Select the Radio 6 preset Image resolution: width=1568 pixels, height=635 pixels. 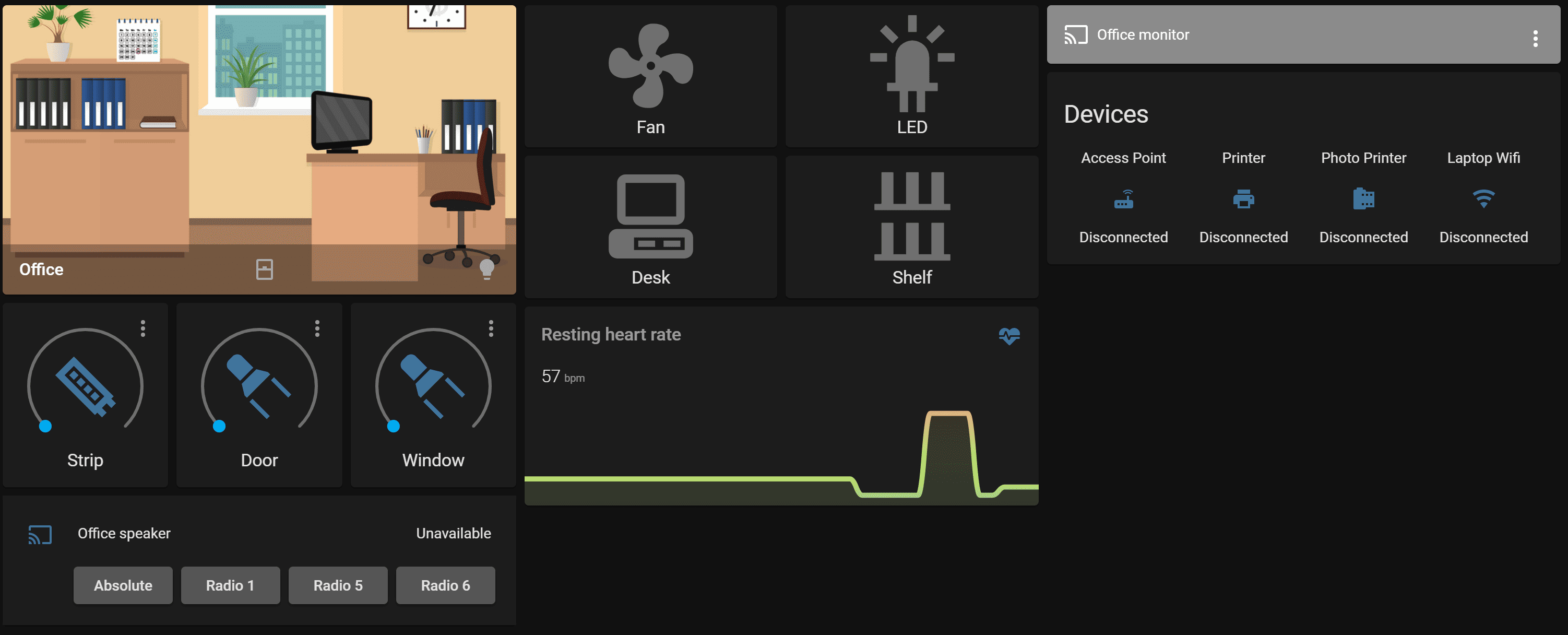[445, 585]
